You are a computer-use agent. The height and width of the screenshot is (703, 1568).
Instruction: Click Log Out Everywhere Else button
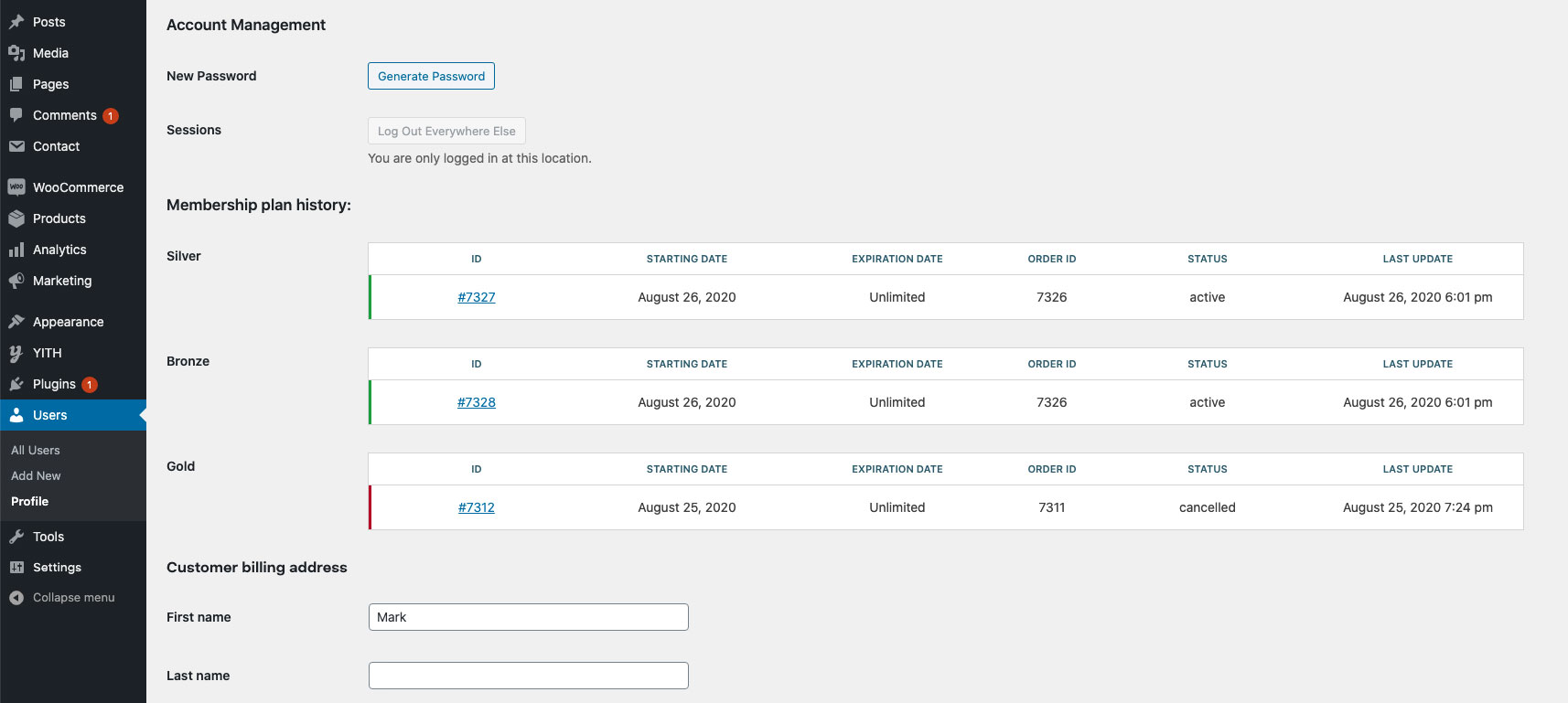coord(446,131)
